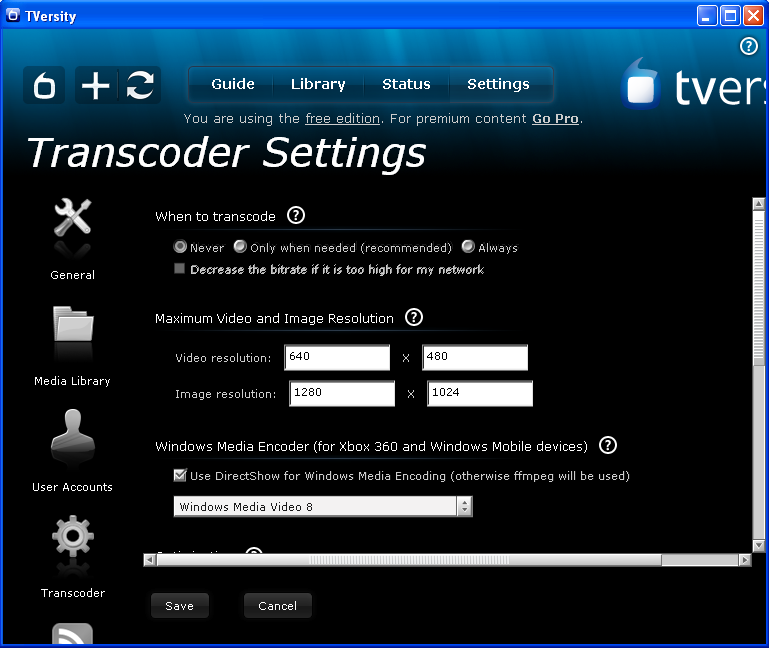Open General settings wrench icon
Screen dimensions: 769x648
coord(73,218)
